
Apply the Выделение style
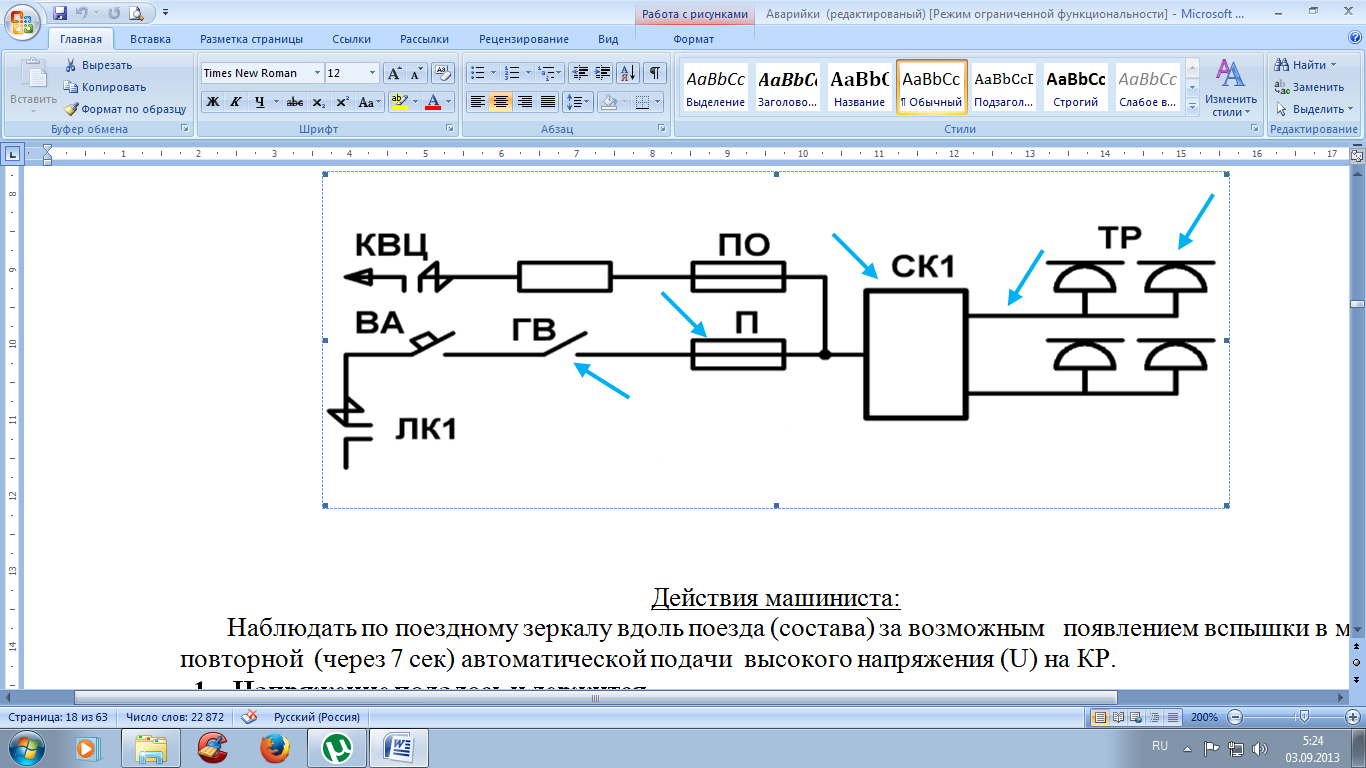click(715, 88)
